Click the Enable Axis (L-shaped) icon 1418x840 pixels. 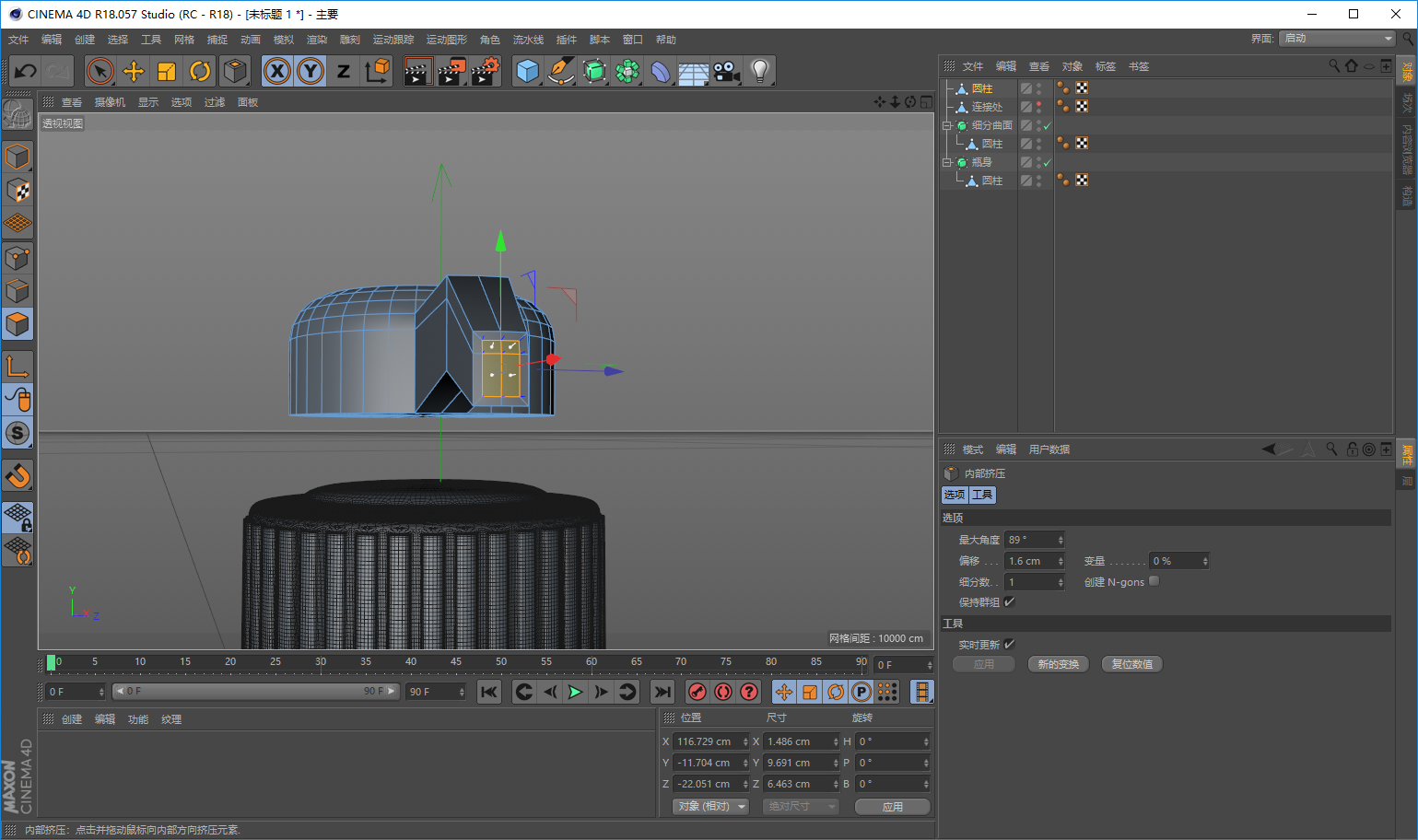point(18,367)
